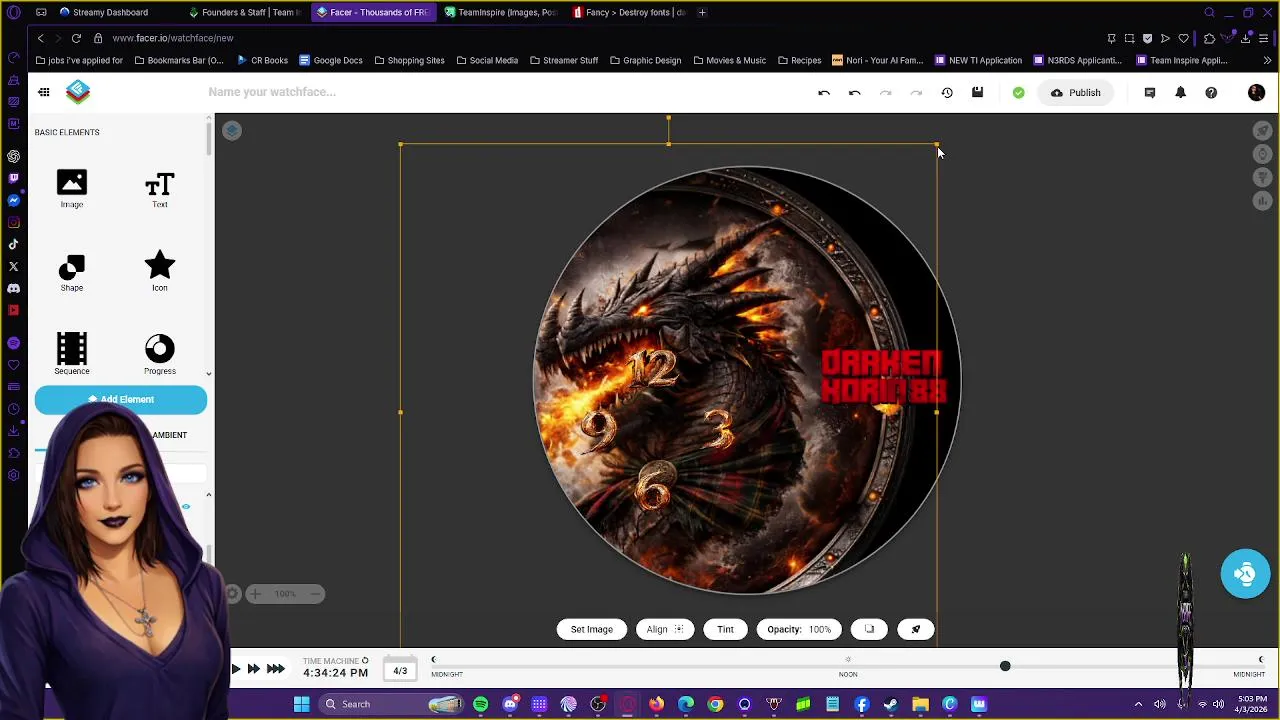Click the duplicate layer button
Screen dimensions: 1280x720
[x=869, y=629]
